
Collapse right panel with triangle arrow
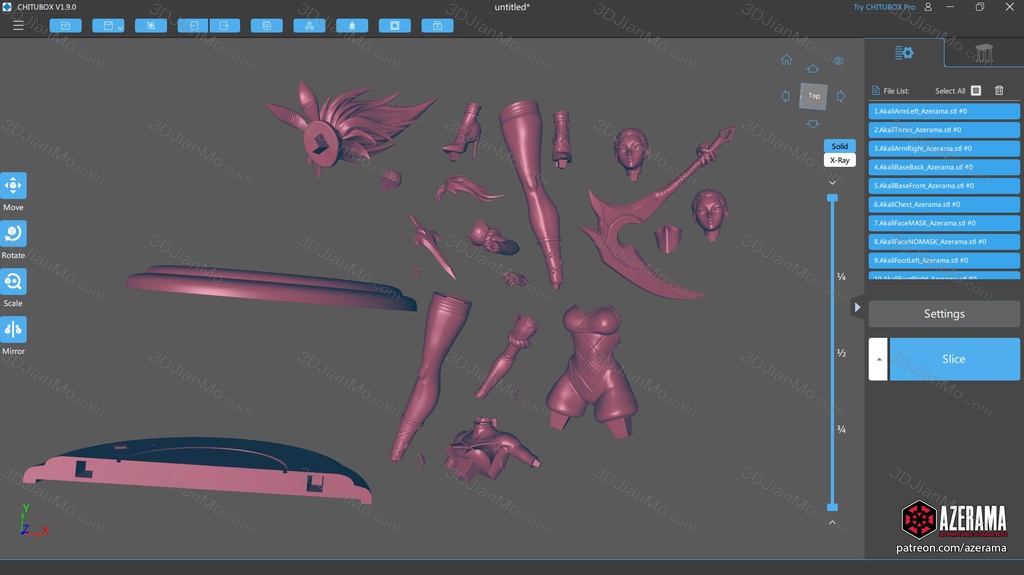[857, 307]
